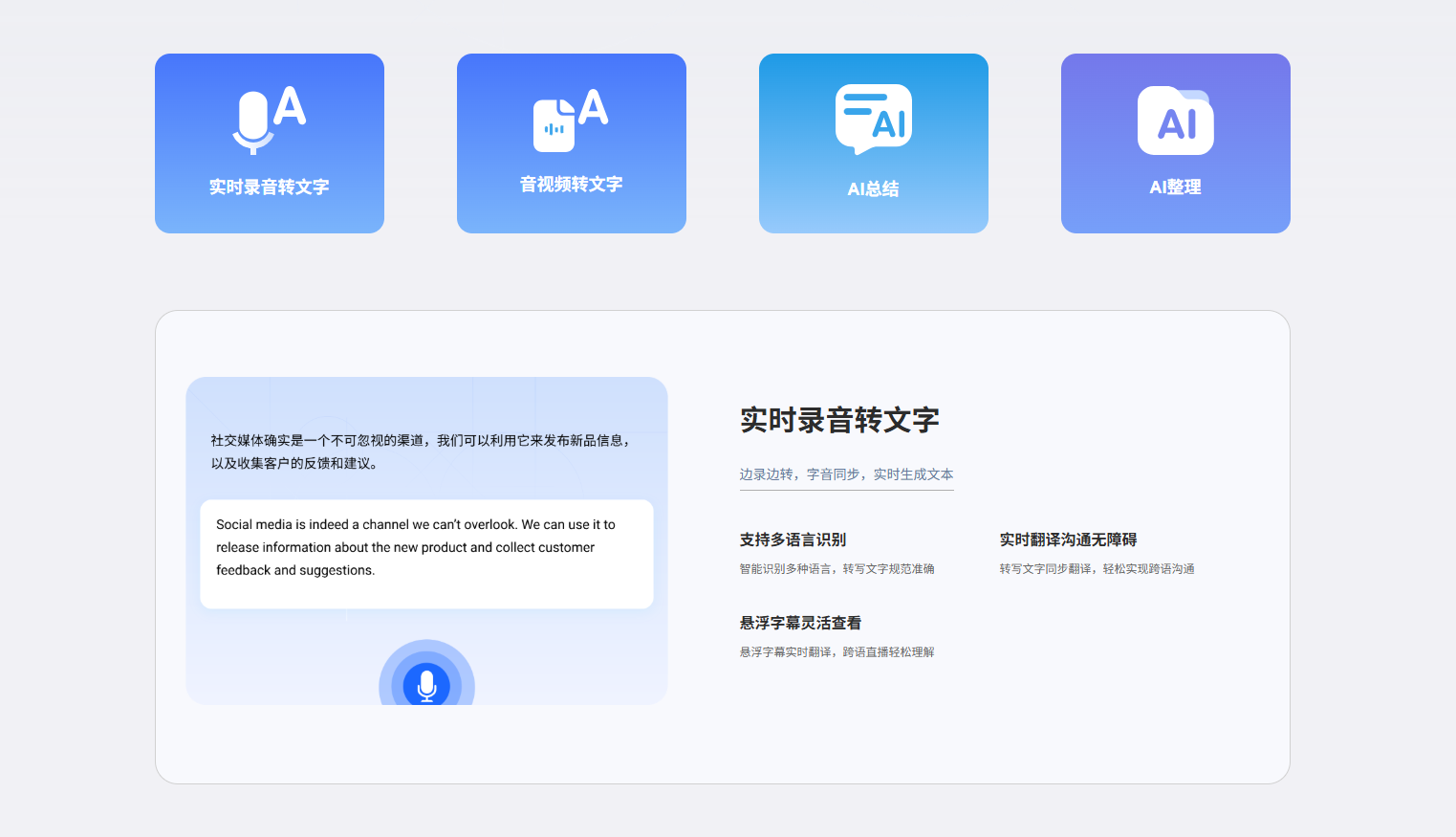Click the AI chat bubble icon for AI总结
The width and height of the screenshot is (1456, 837).
click(874, 120)
